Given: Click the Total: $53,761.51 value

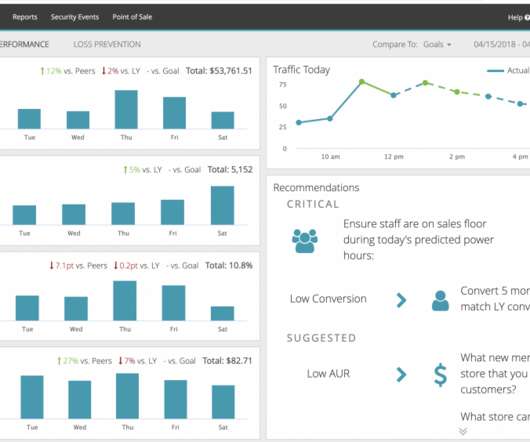Looking at the screenshot, I should pos(219,71).
